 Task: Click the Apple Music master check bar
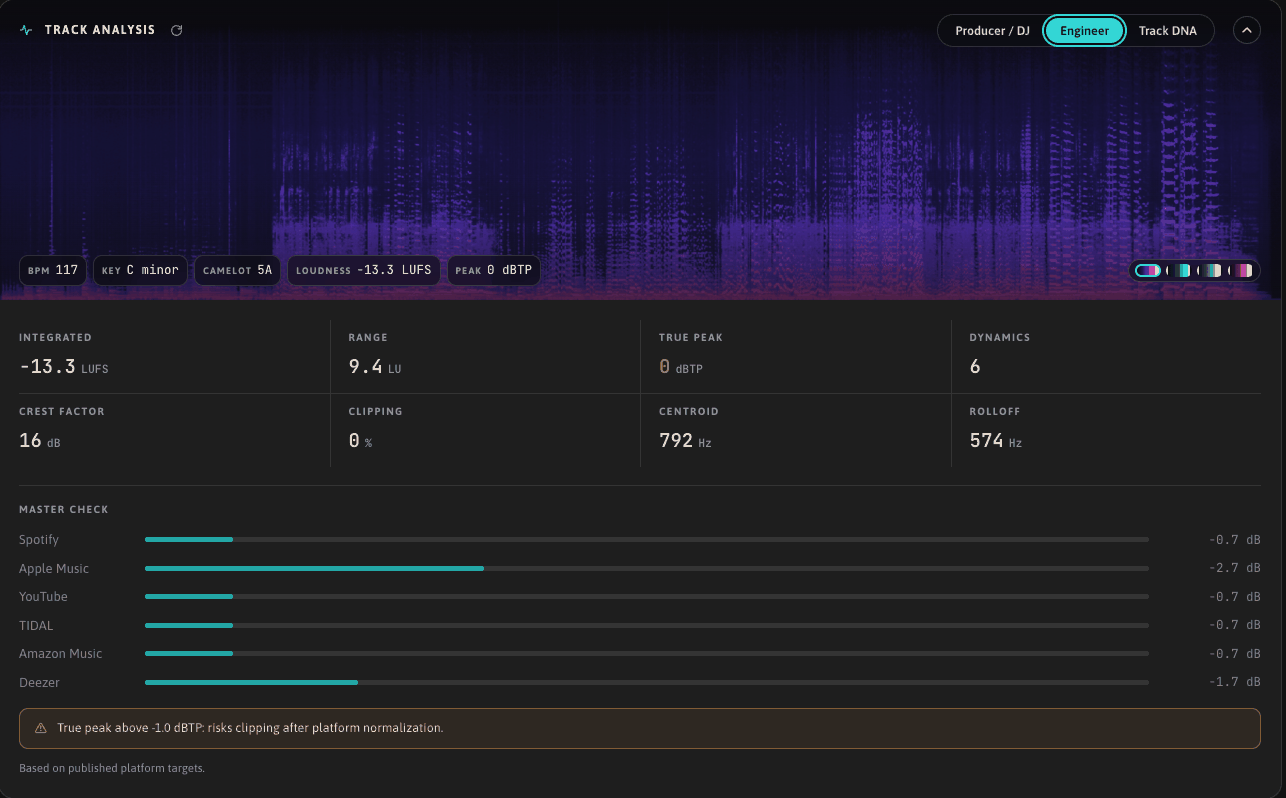[646, 568]
